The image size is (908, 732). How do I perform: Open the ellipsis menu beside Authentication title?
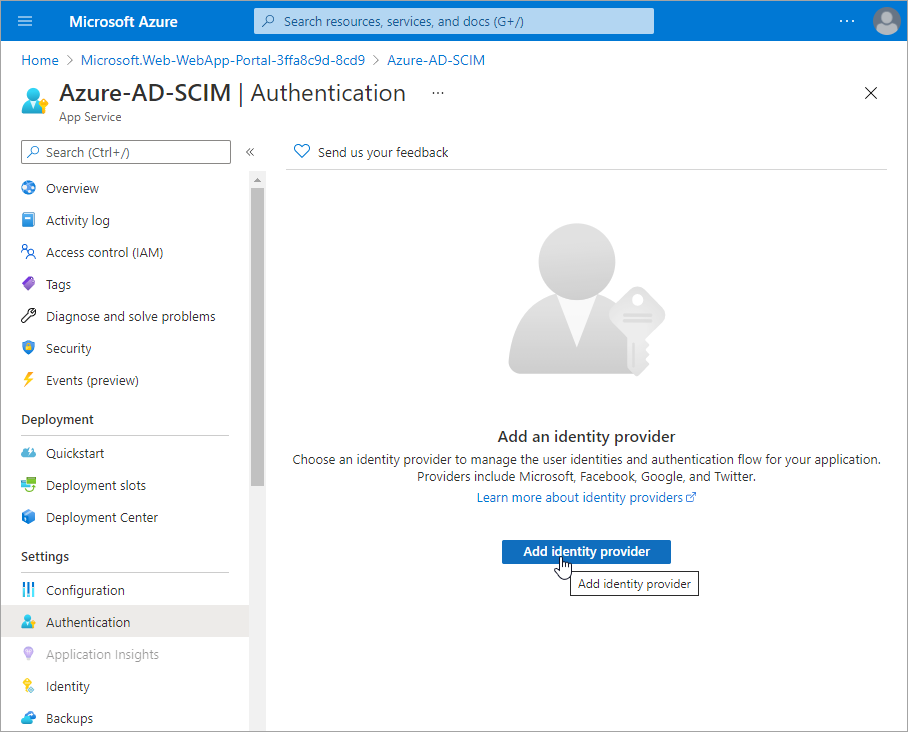pos(437,93)
